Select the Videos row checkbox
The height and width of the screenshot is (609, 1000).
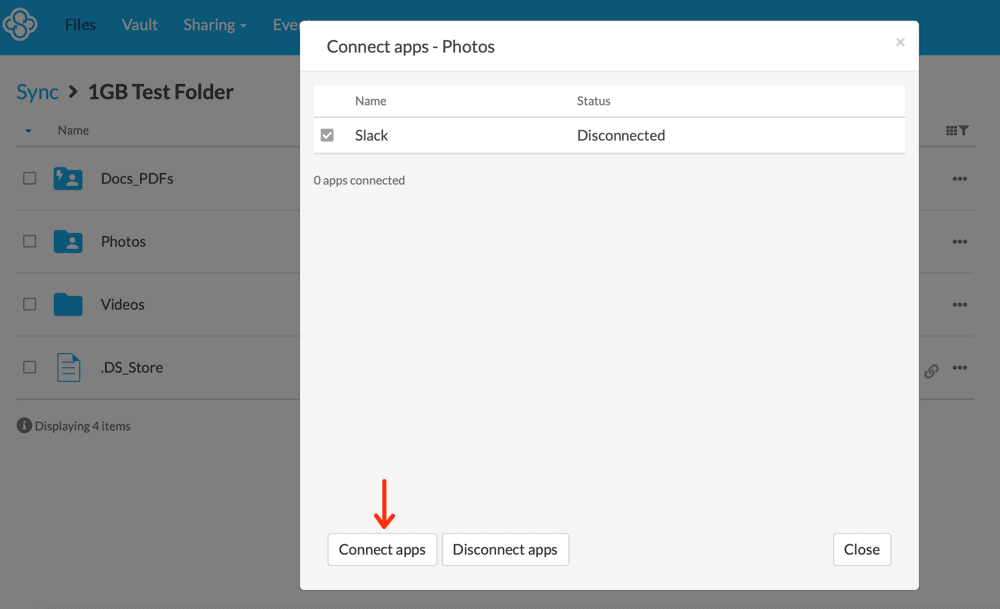coord(30,305)
